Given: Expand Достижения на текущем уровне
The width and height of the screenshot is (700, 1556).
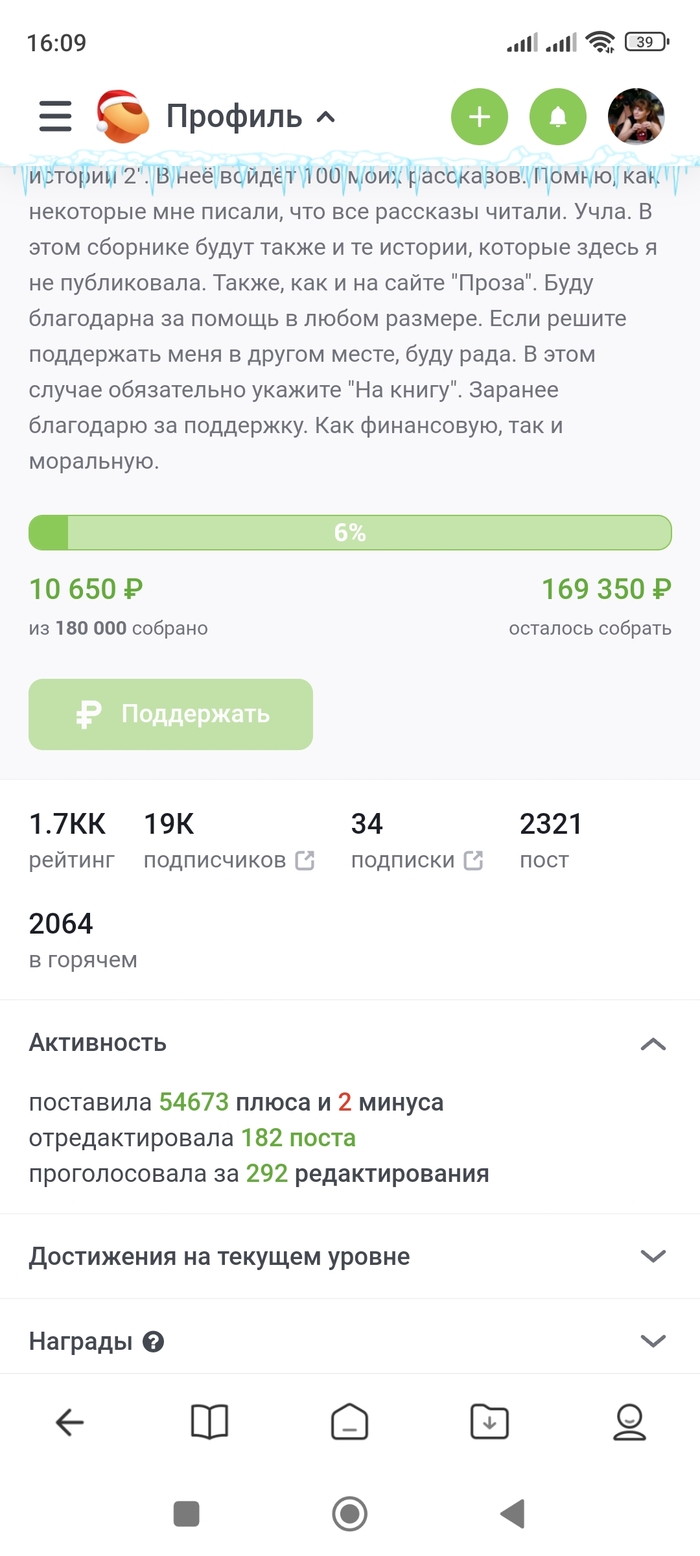Looking at the screenshot, I should point(652,1256).
